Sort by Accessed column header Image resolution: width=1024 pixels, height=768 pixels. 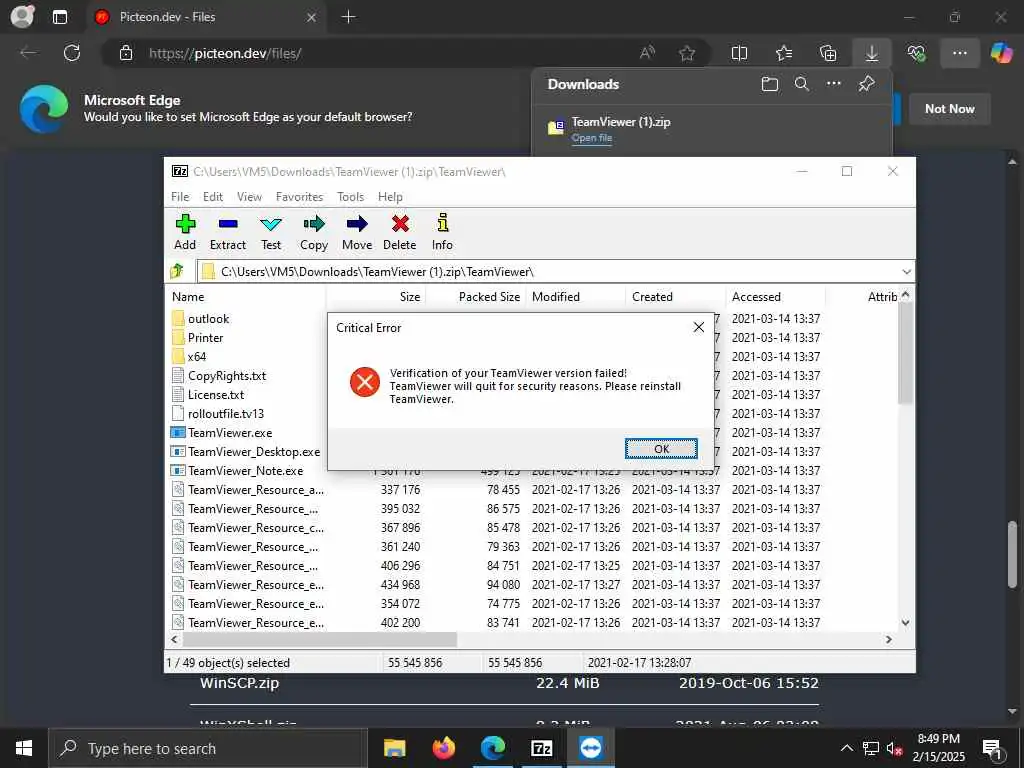coord(776,296)
